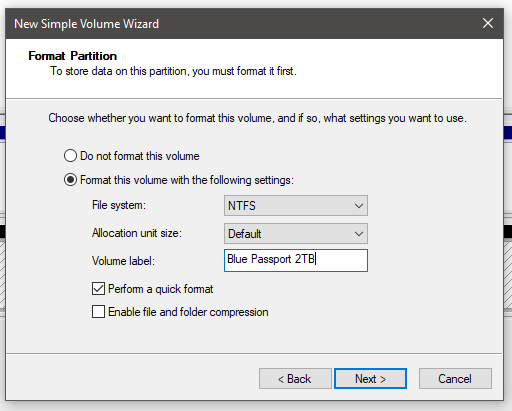
Task: Click the Do not format this volume label text
Action: (x=140, y=156)
